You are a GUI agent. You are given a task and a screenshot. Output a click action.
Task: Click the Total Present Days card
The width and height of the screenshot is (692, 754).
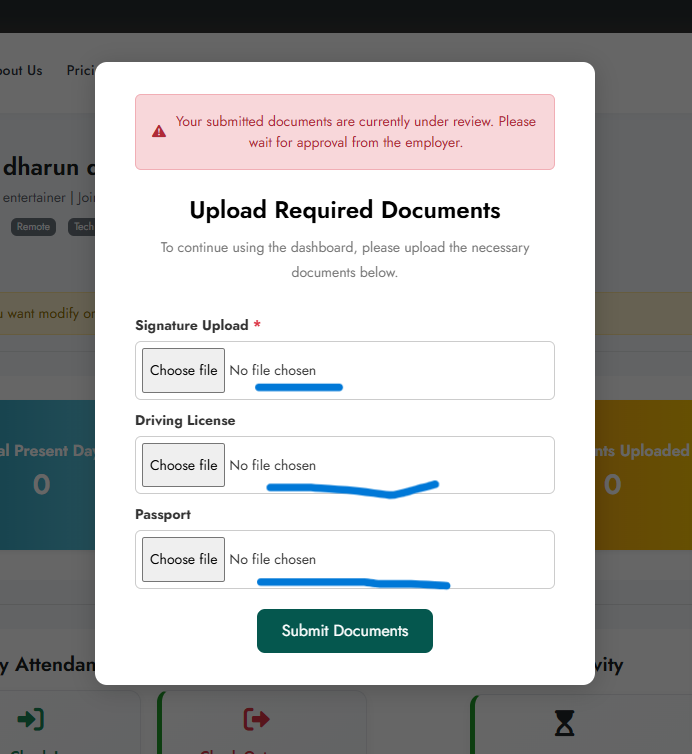click(45, 473)
